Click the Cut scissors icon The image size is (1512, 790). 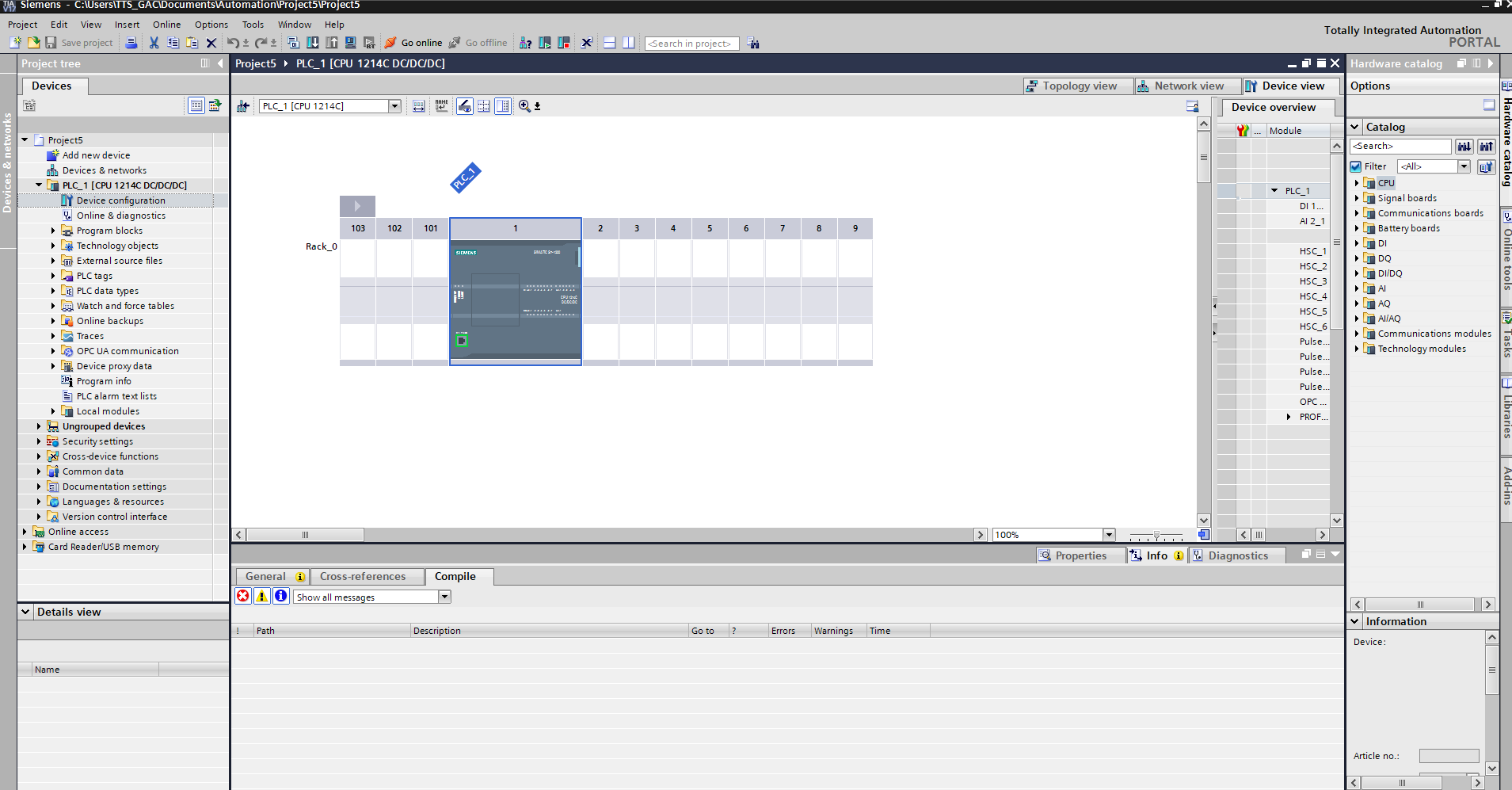(x=154, y=43)
